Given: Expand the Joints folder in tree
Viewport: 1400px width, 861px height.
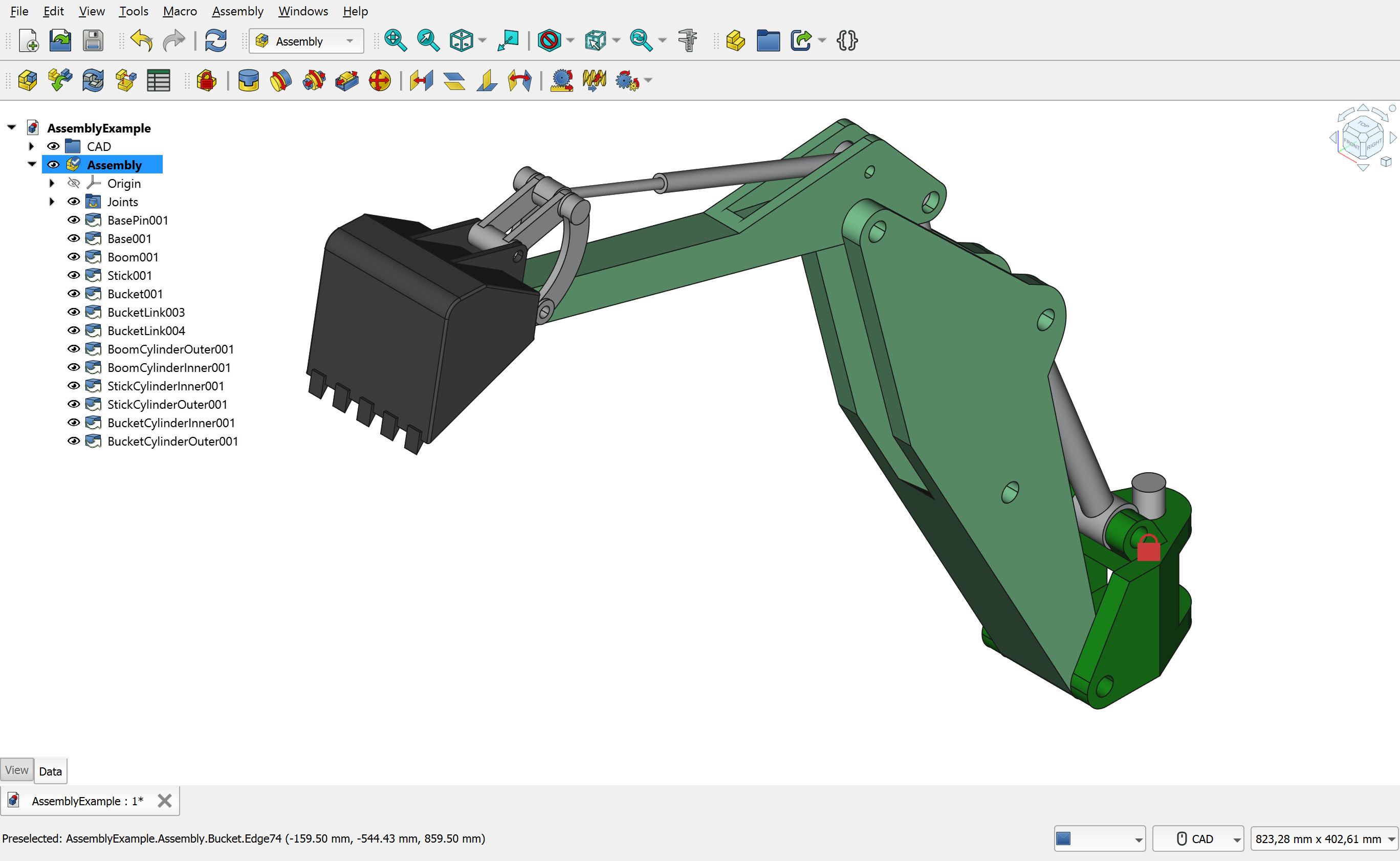Looking at the screenshot, I should [52, 202].
